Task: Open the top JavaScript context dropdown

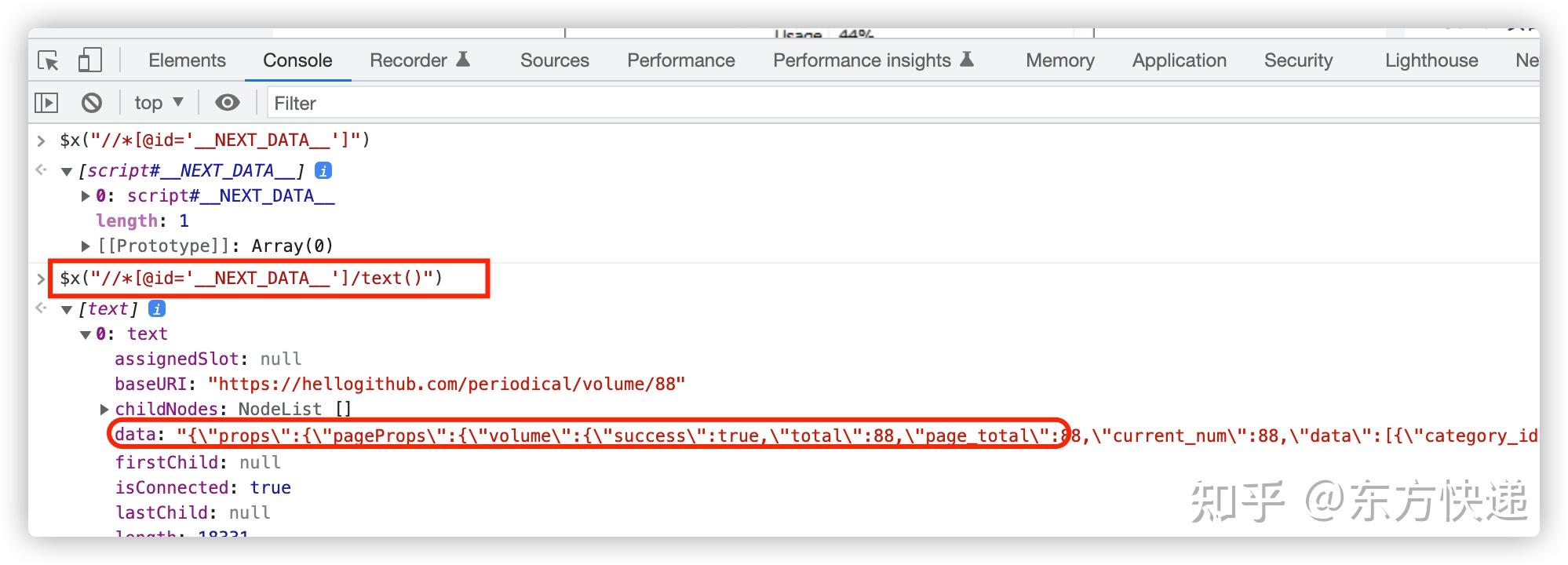Action: [x=159, y=103]
